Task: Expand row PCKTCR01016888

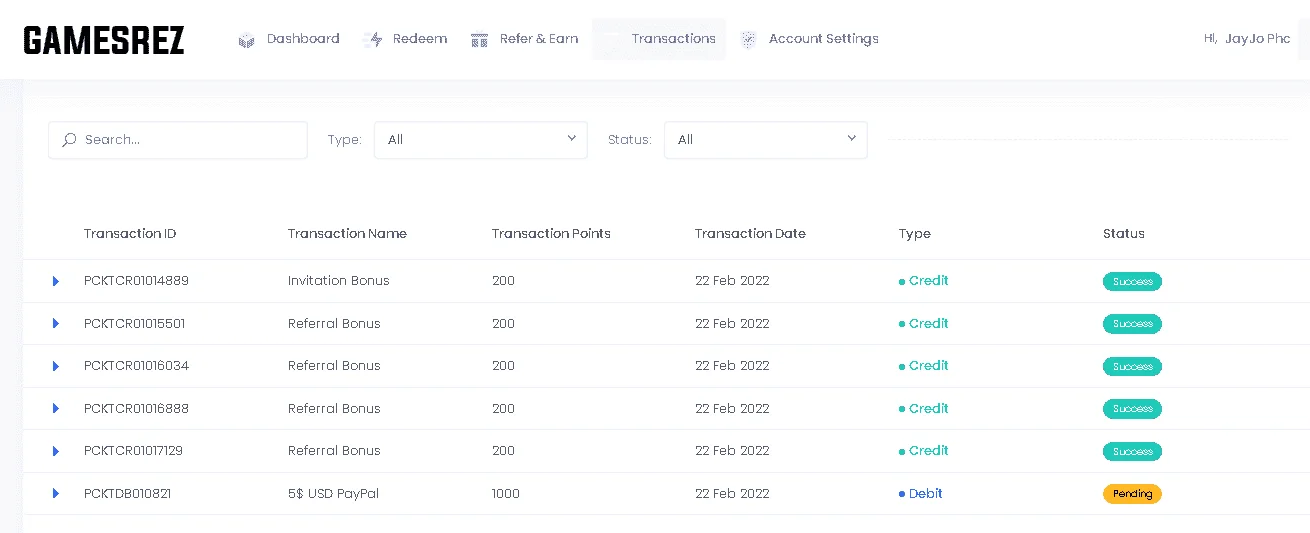Action: point(56,409)
